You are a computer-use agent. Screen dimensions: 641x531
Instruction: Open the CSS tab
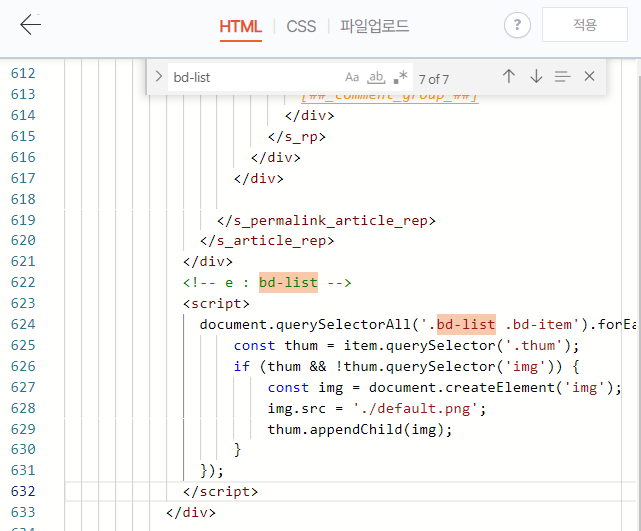click(x=301, y=27)
